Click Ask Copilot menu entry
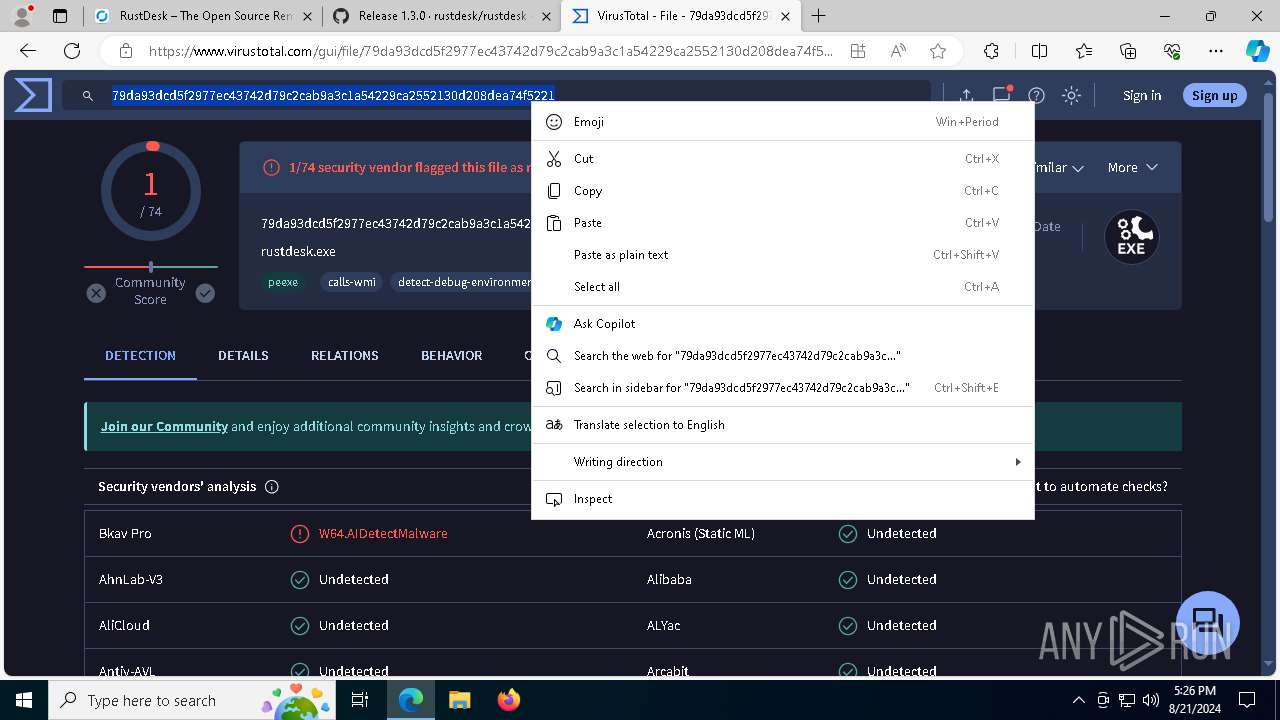Screen dimensions: 1280x720 click(x=782, y=324)
